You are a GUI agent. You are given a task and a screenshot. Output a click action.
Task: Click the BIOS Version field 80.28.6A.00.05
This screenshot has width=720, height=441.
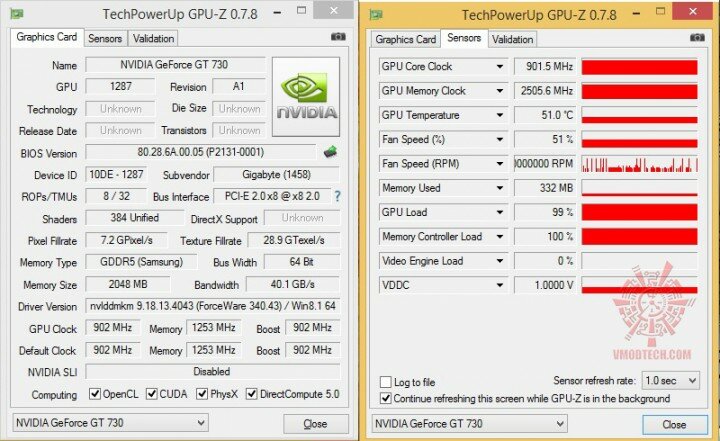coord(201,152)
